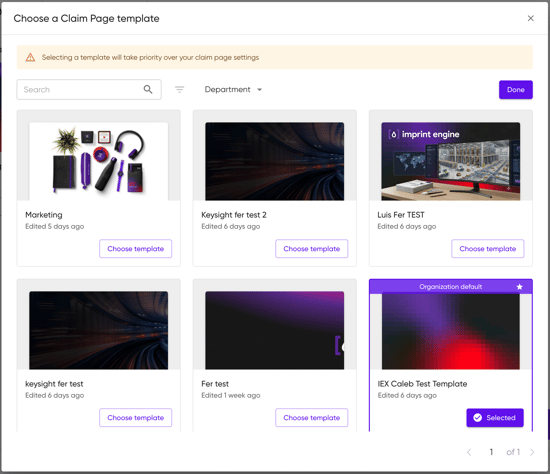Focus the Search input field
550x474 pixels.
tap(89, 89)
